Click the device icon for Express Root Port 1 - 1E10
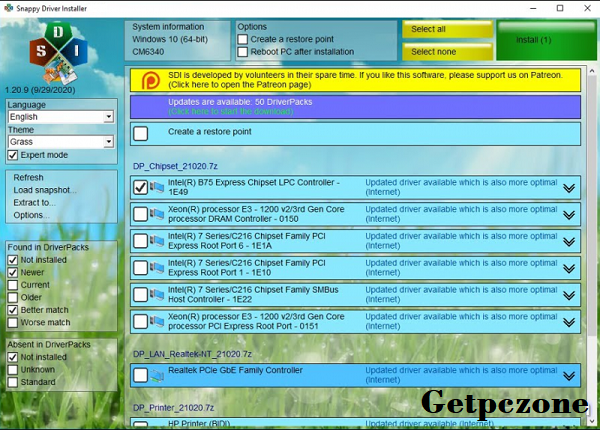The image size is (600, 430). coord(157,267)
